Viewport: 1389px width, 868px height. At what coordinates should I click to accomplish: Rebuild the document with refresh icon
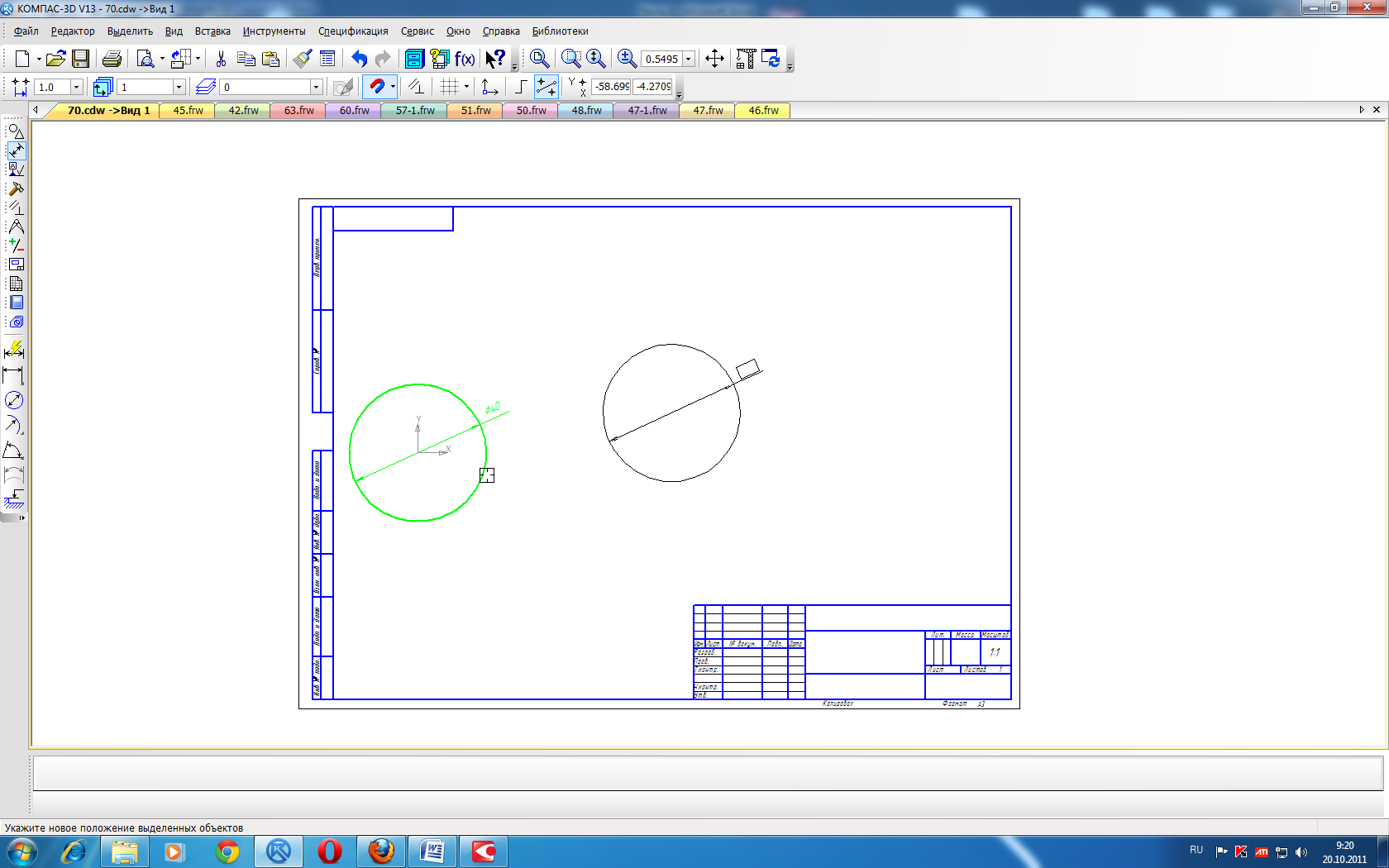[771, 59]
